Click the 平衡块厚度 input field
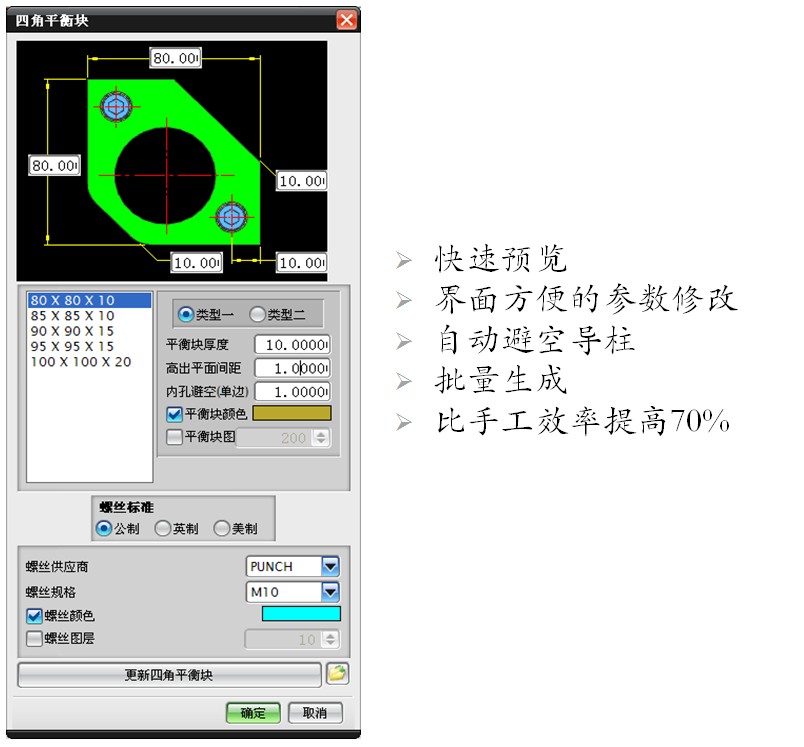804x747 pixels. tap(292, 345)
